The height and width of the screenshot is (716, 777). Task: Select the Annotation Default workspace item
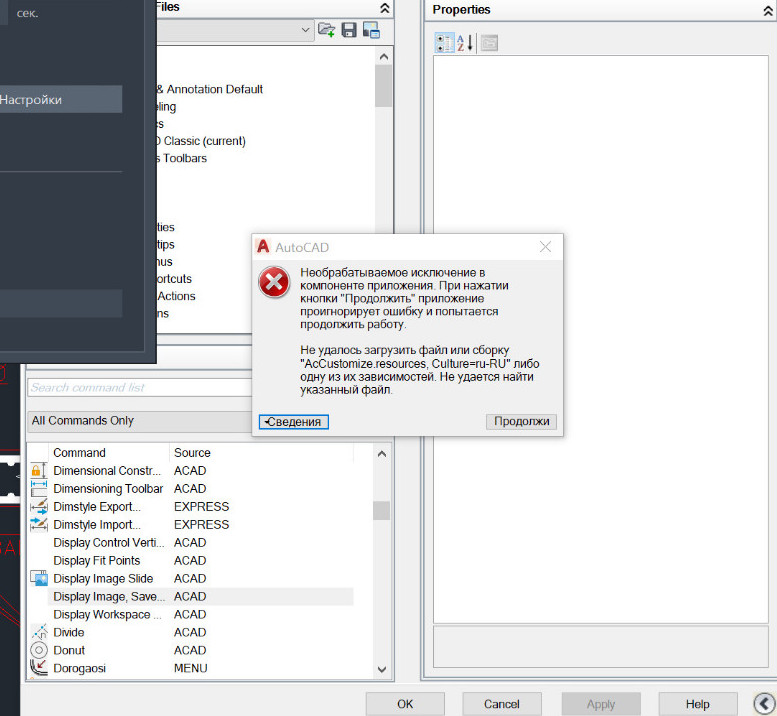pyautogui.click(x=210, y=89)
